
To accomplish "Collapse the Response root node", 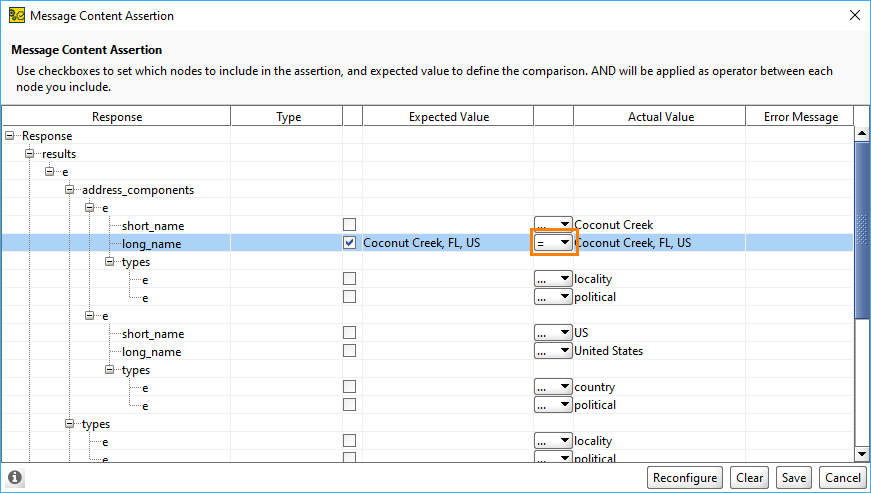I will tap(11, 136).
